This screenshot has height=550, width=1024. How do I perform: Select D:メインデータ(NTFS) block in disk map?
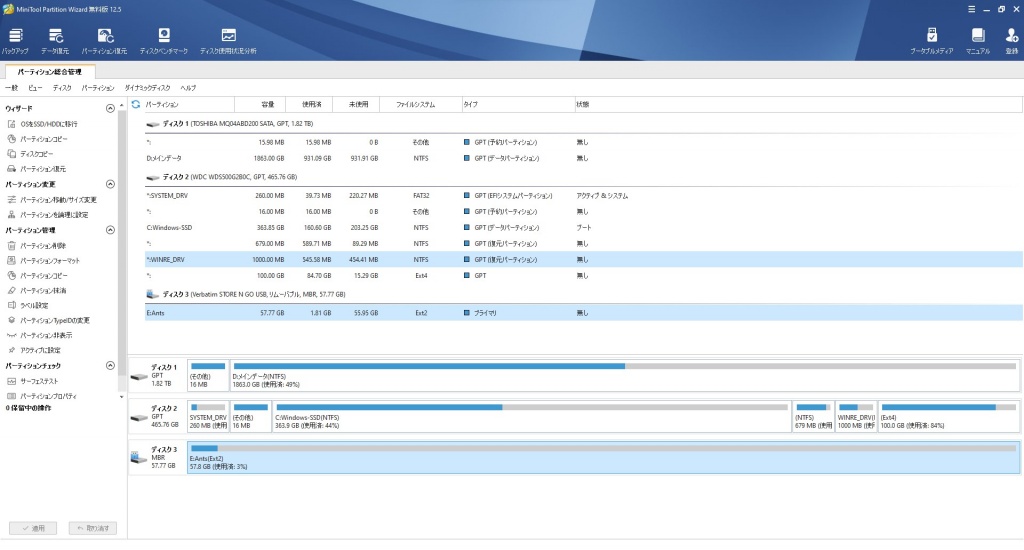[x=625, y=375]
